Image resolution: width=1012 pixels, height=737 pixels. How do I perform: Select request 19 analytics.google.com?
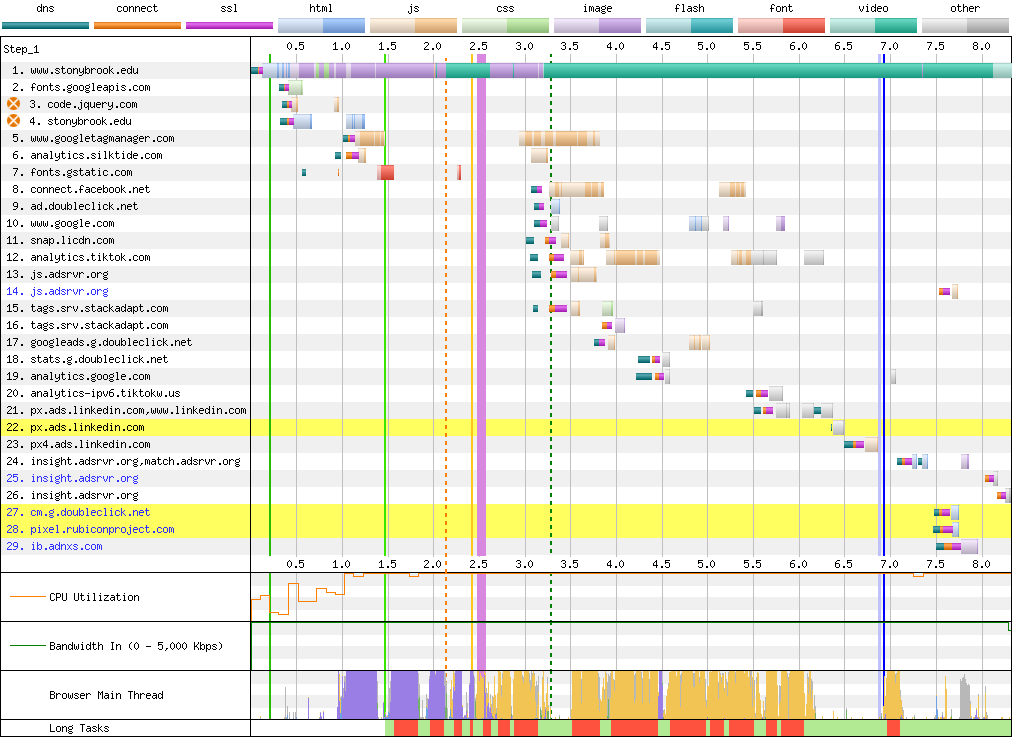(x=78, y=376)
